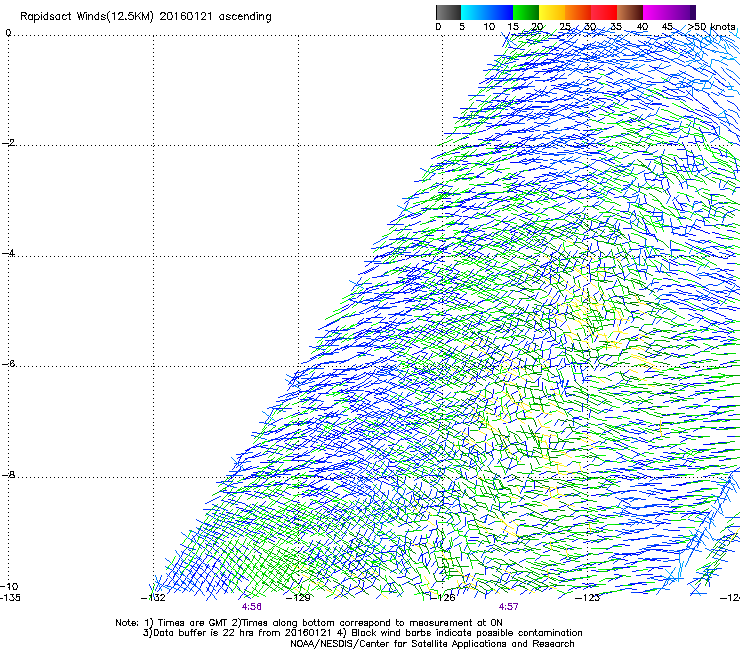The height and width of the screenshot is (650, 740).
Task: Click the '35' legend scale number
Action: (616, 26)
